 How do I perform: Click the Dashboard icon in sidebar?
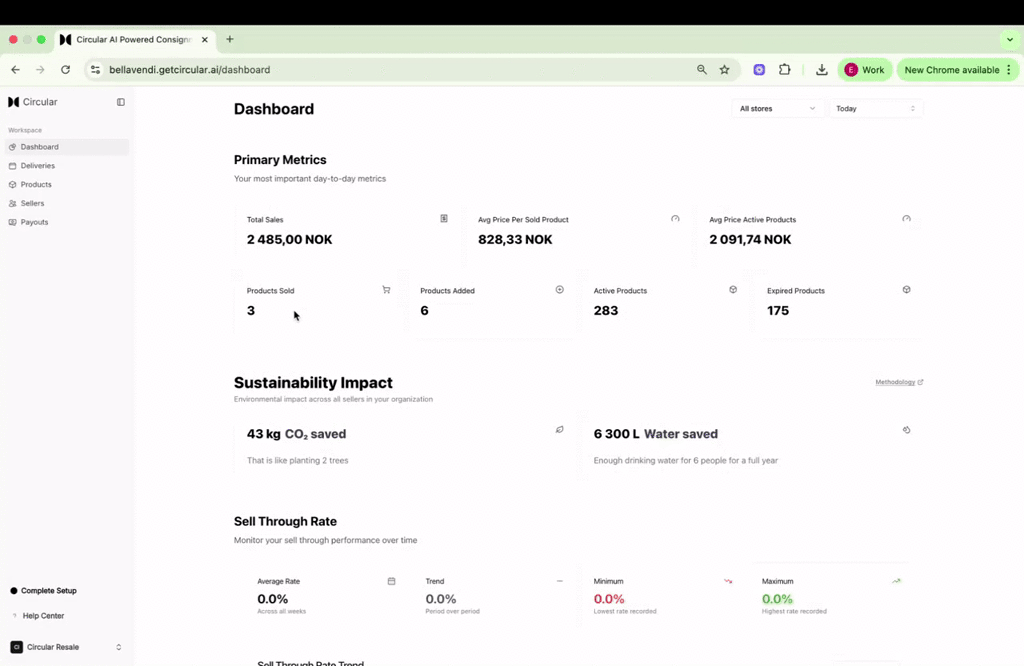click(x=12, y=147)
